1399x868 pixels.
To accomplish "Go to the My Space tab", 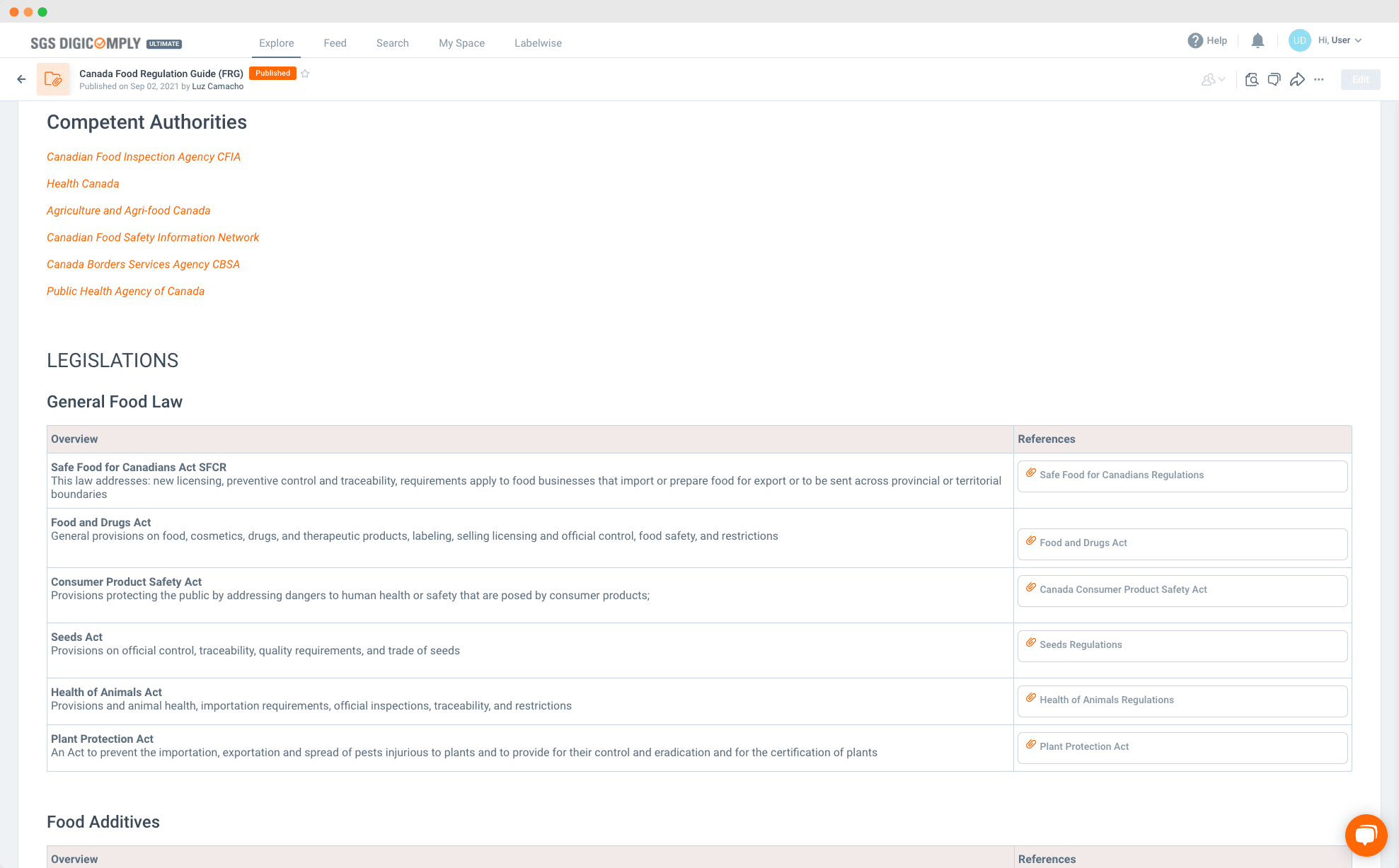I will click(461, 43).
